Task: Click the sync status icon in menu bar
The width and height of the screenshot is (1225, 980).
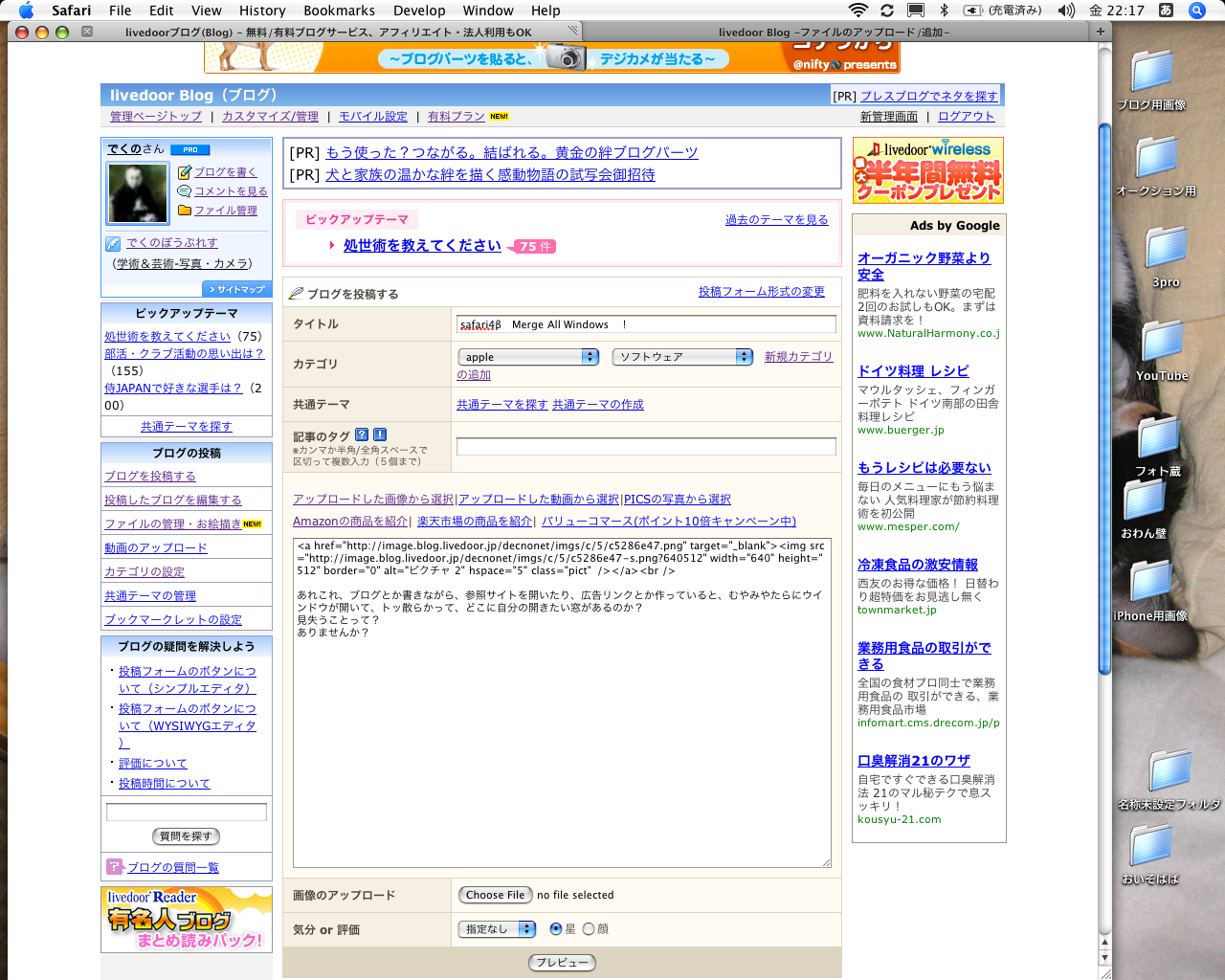Action: [x=887, y=11]
